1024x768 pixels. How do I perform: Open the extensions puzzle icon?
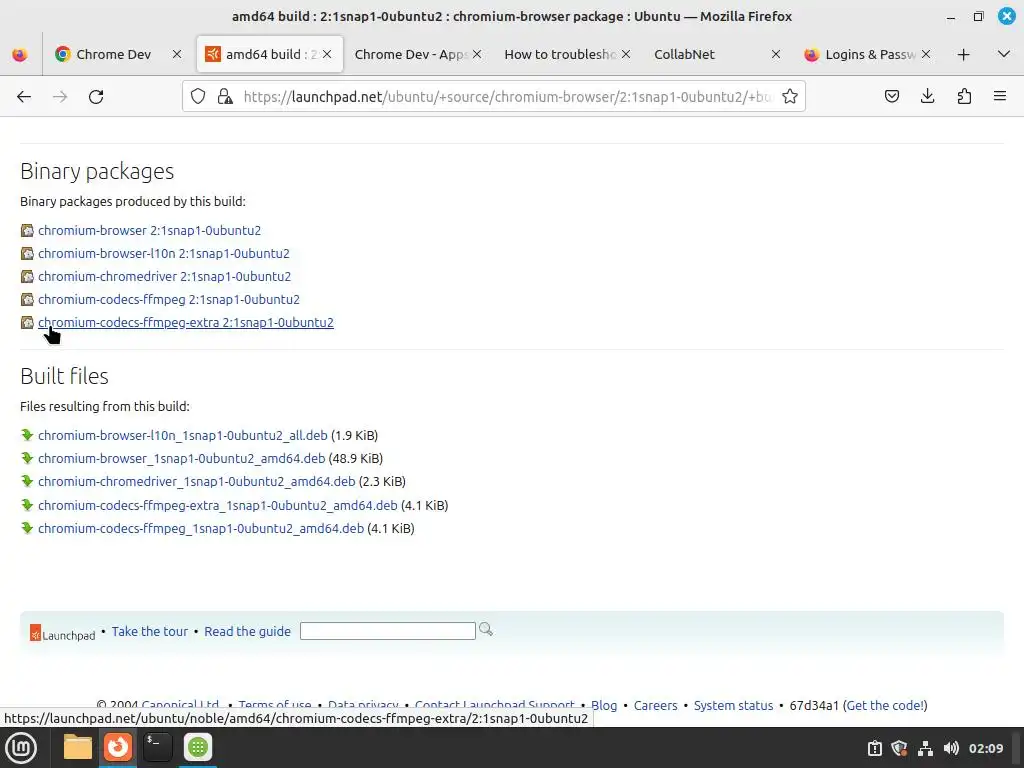964,97
